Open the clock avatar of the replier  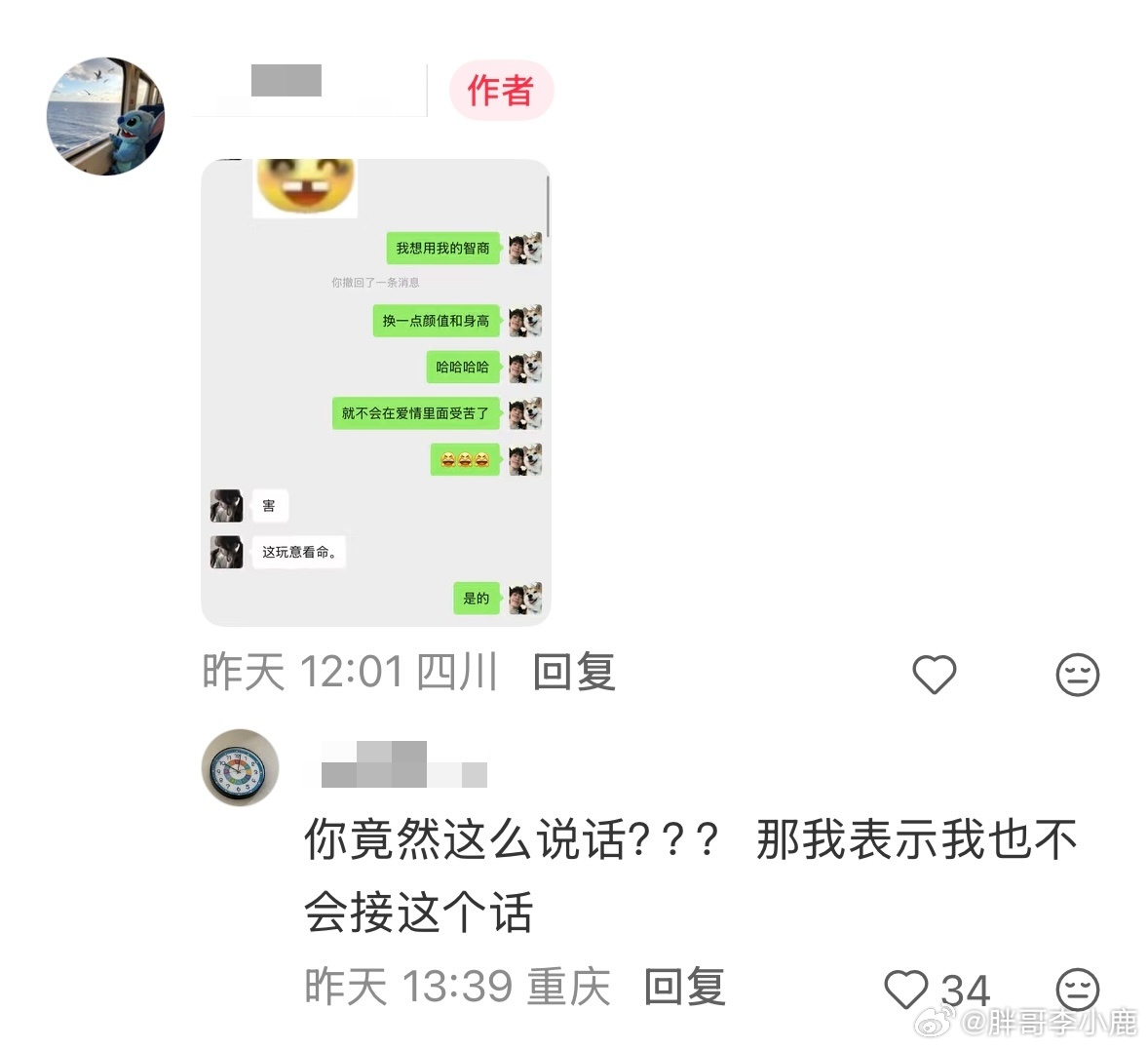240,767
